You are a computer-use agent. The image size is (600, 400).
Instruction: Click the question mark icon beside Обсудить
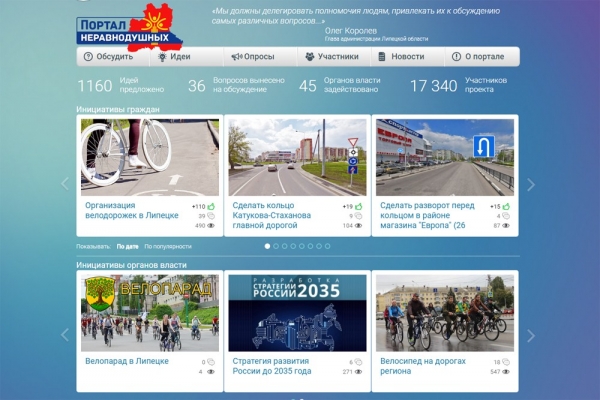coord(88,57)
